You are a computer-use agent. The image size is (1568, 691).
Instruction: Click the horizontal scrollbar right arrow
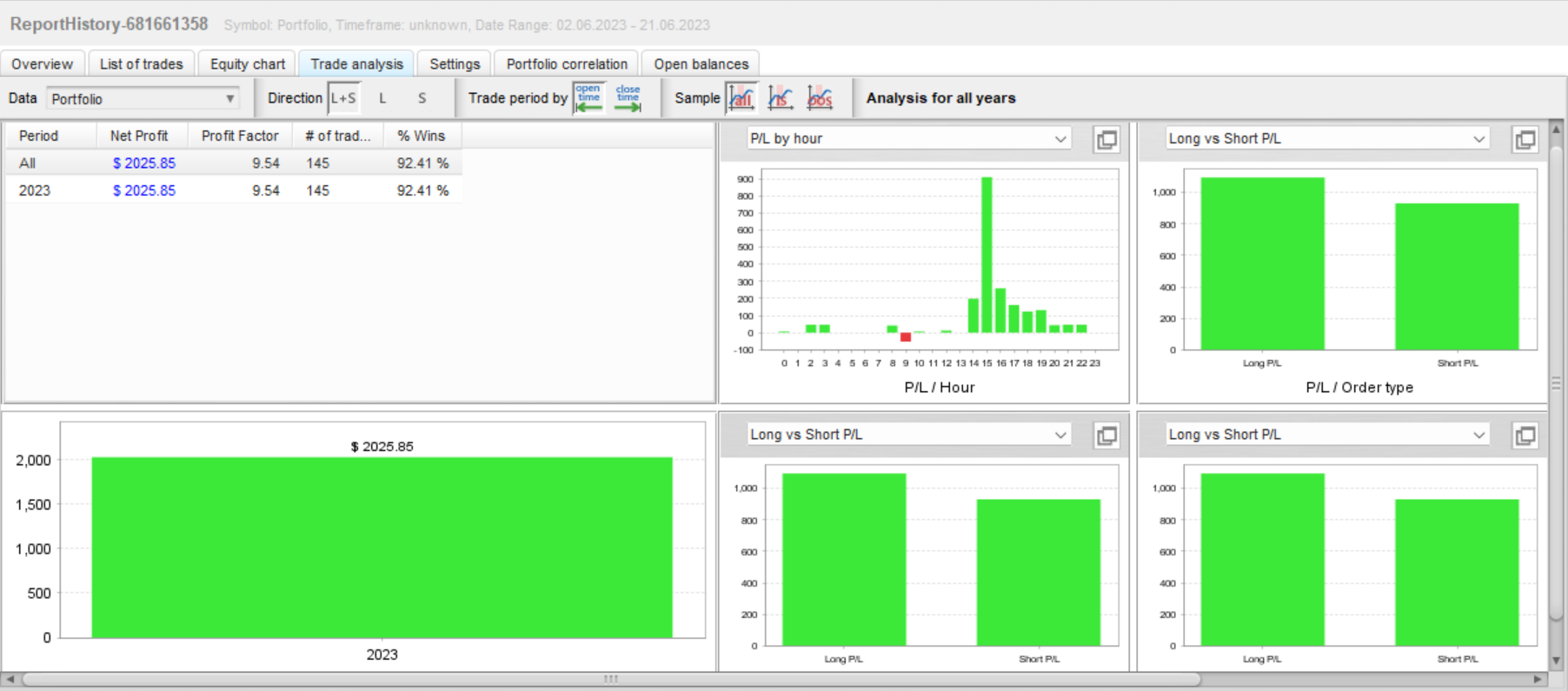pyautogui.click(x=1538, y=679)
